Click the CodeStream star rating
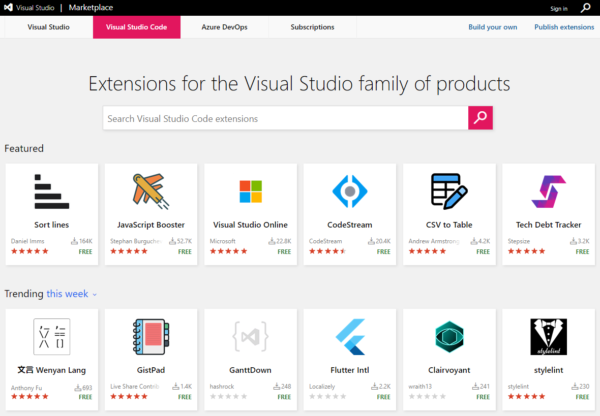The height and width of the screenshot is (416, 600). pyautogui.click(x=328, y=251)
